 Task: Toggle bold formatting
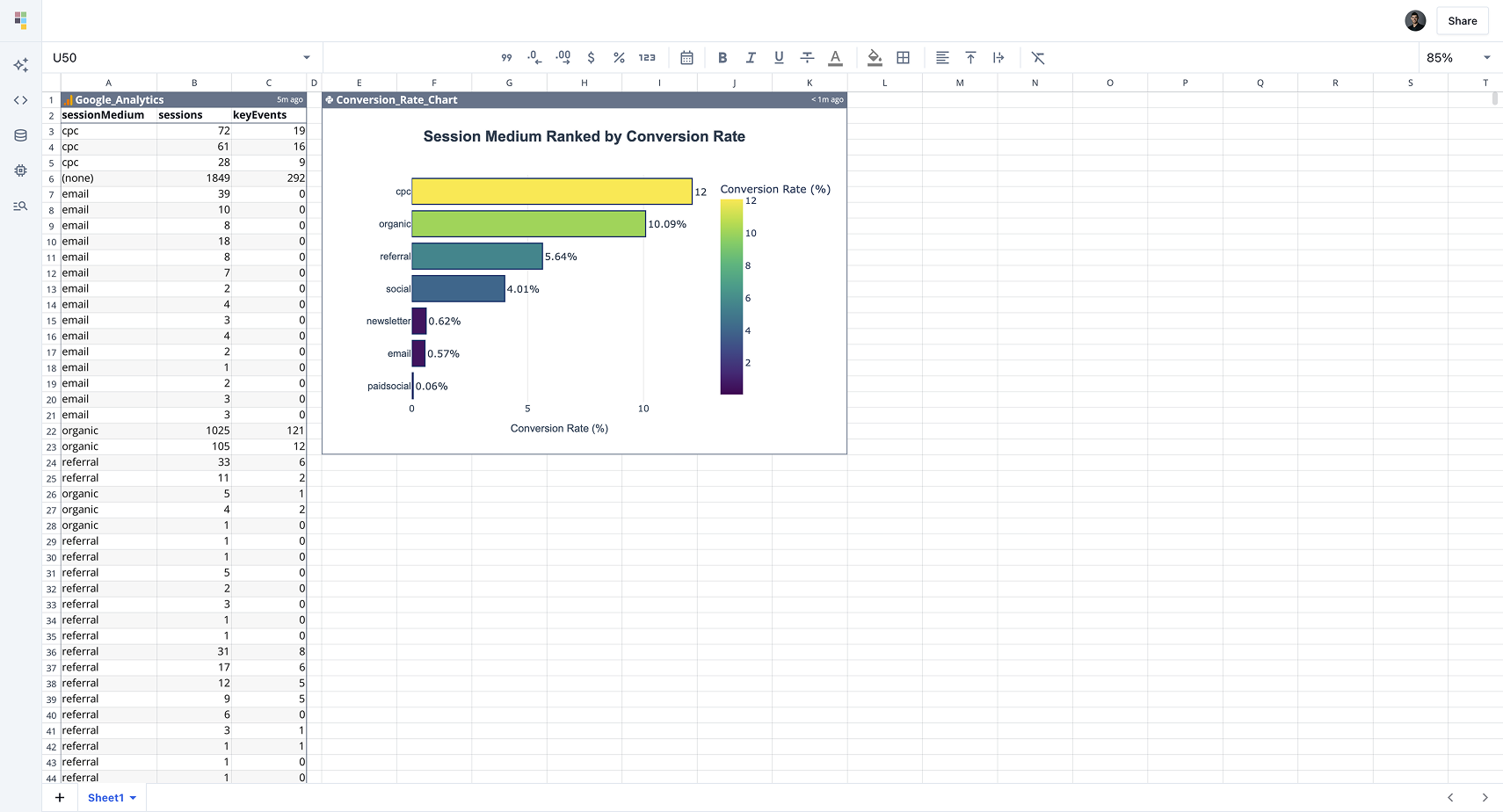coord(722,57)
